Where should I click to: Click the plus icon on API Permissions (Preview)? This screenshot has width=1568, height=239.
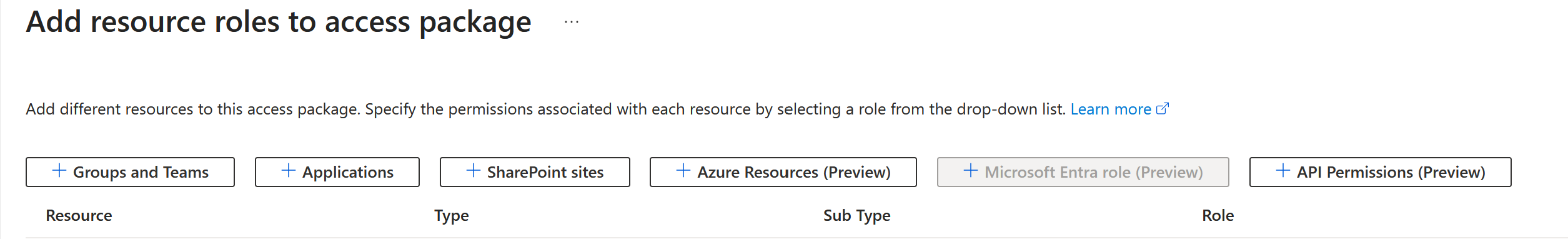click(x=1283, y=171)
